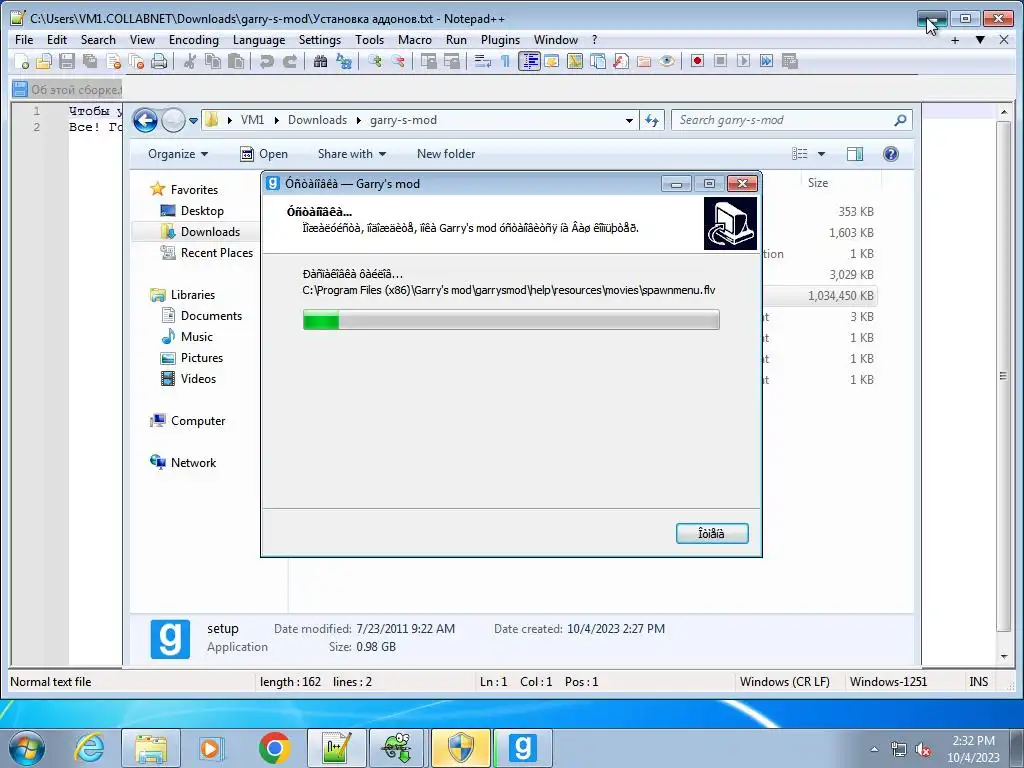The height and width of the screenshot is (768, 1024).
Task: Open the Windows Start button
Action: click(x=27, y=748)
